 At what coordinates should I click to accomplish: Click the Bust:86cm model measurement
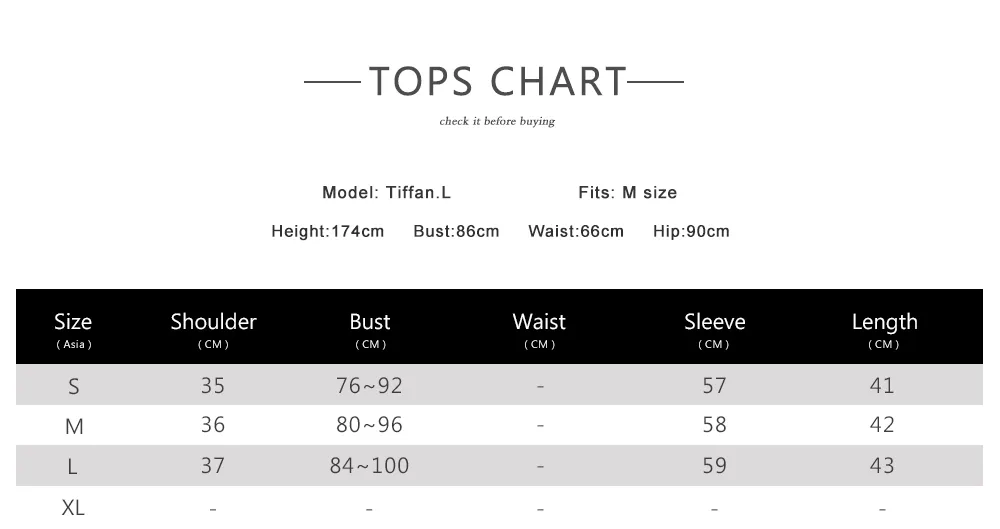[x=456, y=231]
